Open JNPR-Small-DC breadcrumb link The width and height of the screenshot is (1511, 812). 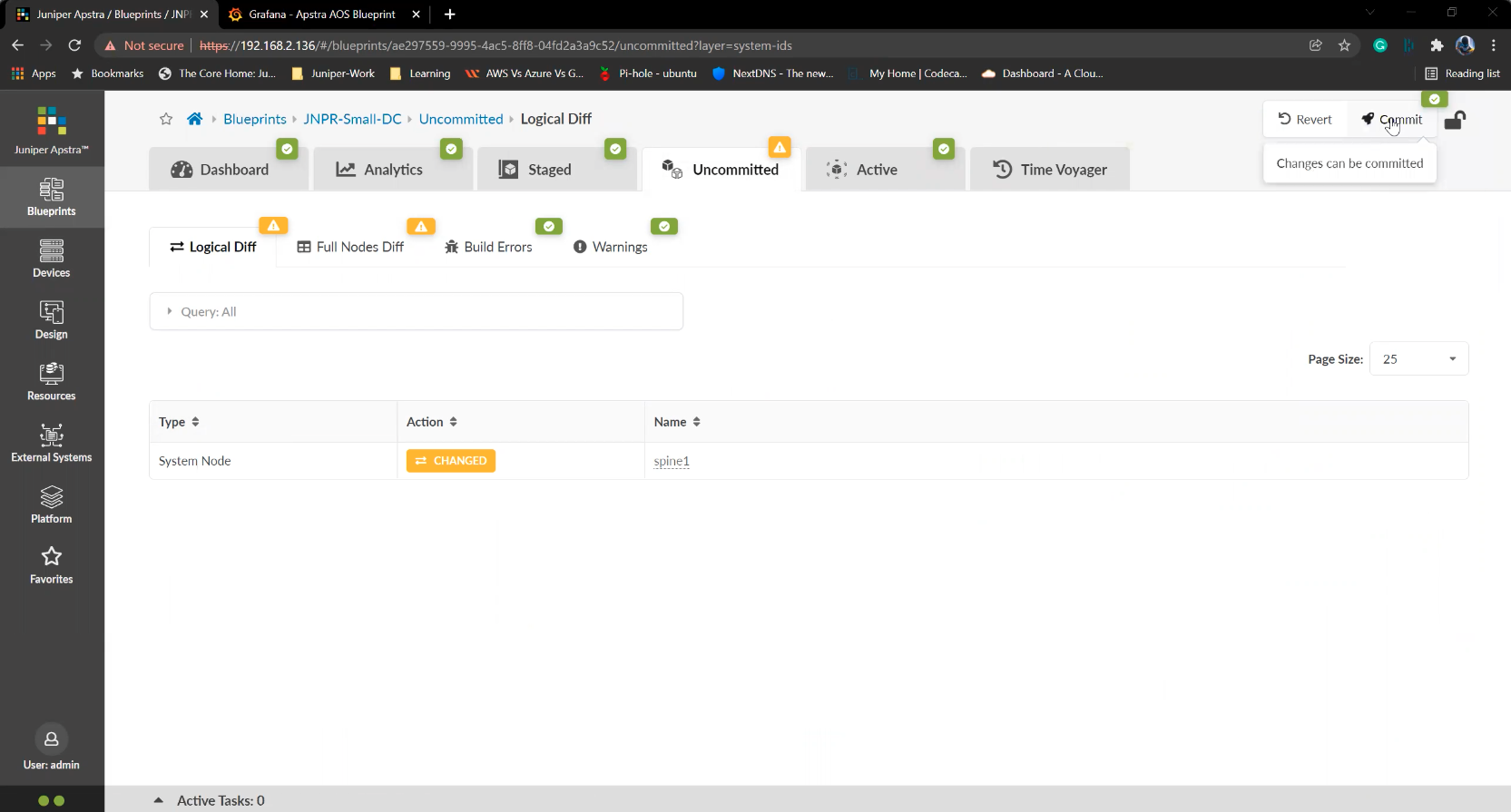352,119
